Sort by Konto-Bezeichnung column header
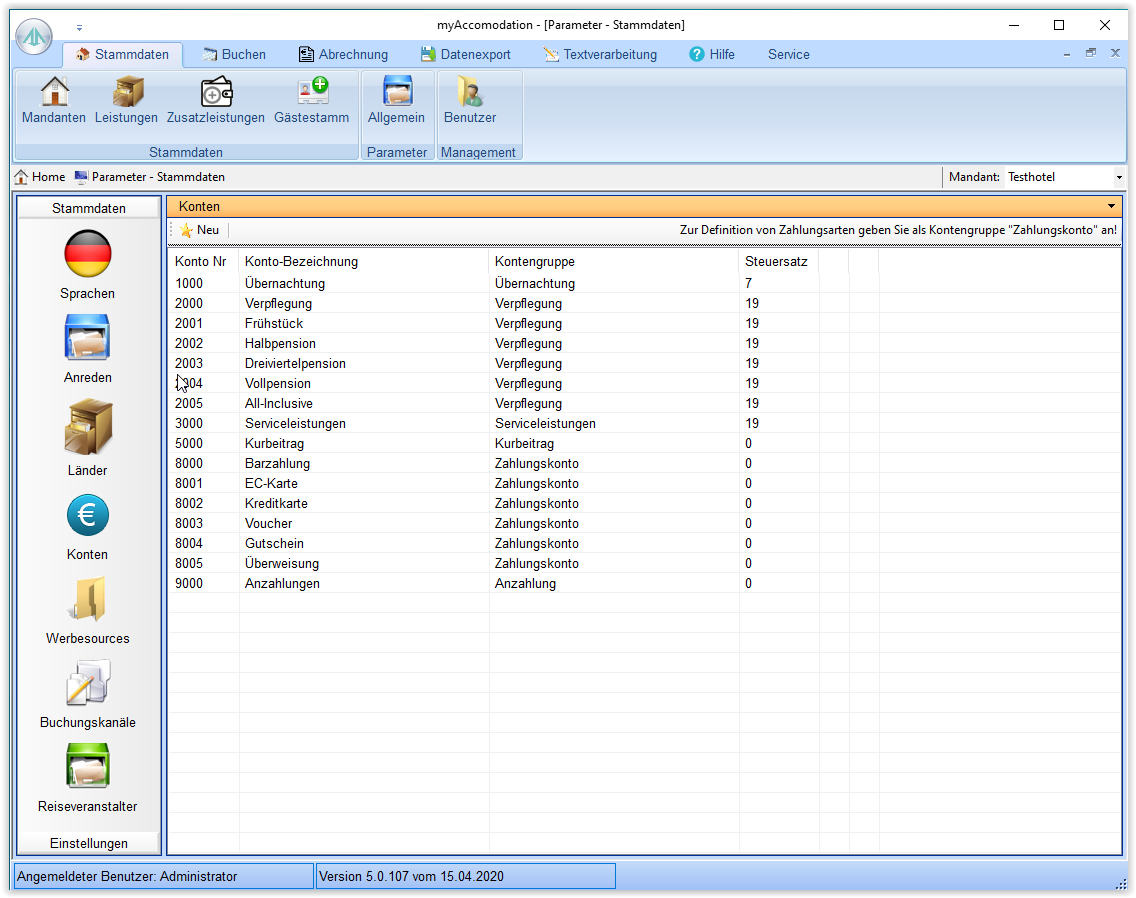 (364, 262)
